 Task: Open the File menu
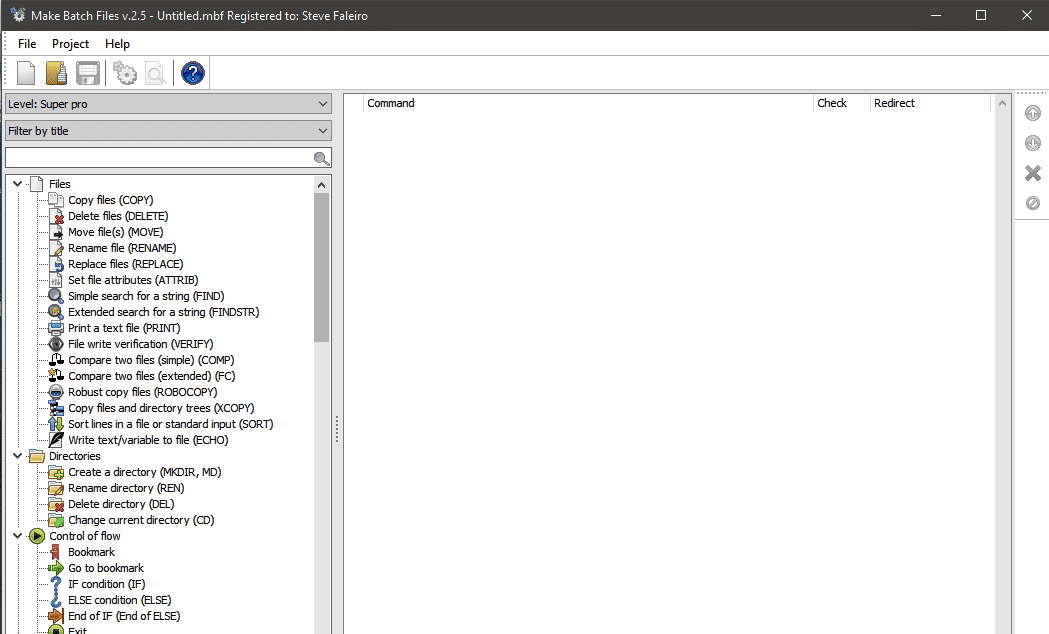point(27,43)
